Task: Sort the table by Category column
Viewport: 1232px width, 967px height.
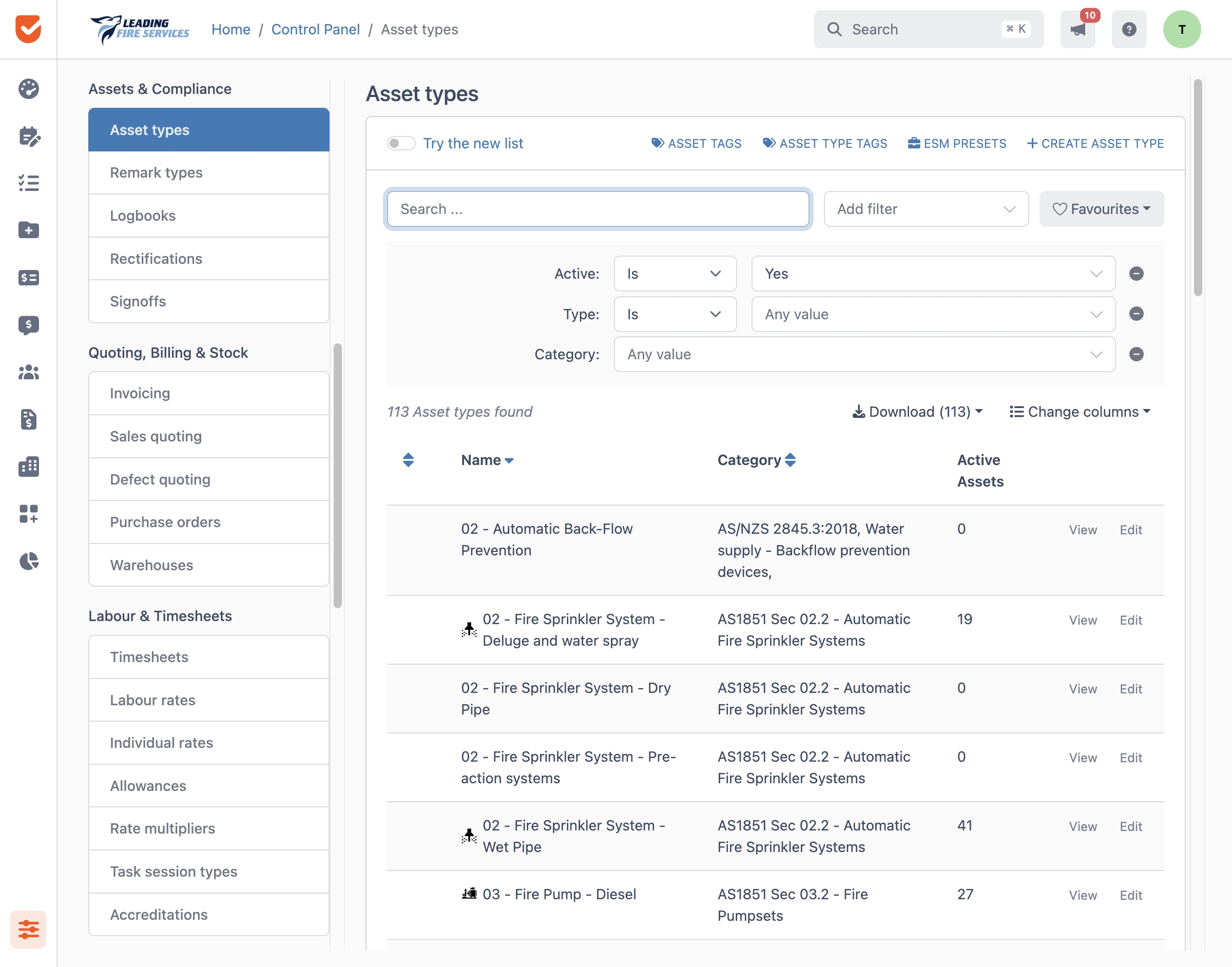Action: [757, 460]
